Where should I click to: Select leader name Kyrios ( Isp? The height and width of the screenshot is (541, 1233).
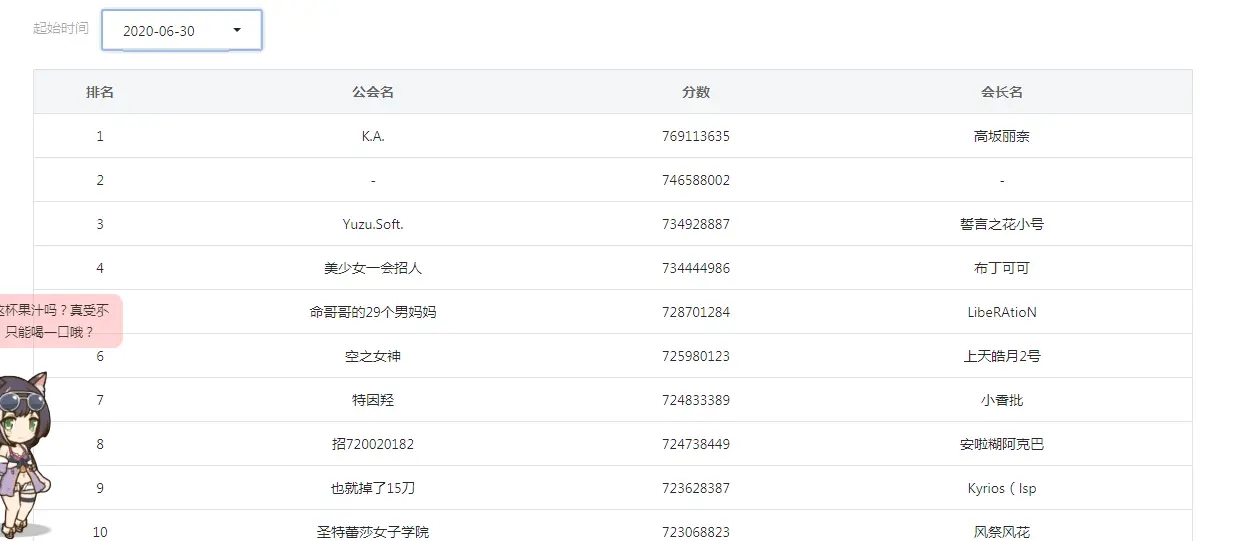point(1002,488)
